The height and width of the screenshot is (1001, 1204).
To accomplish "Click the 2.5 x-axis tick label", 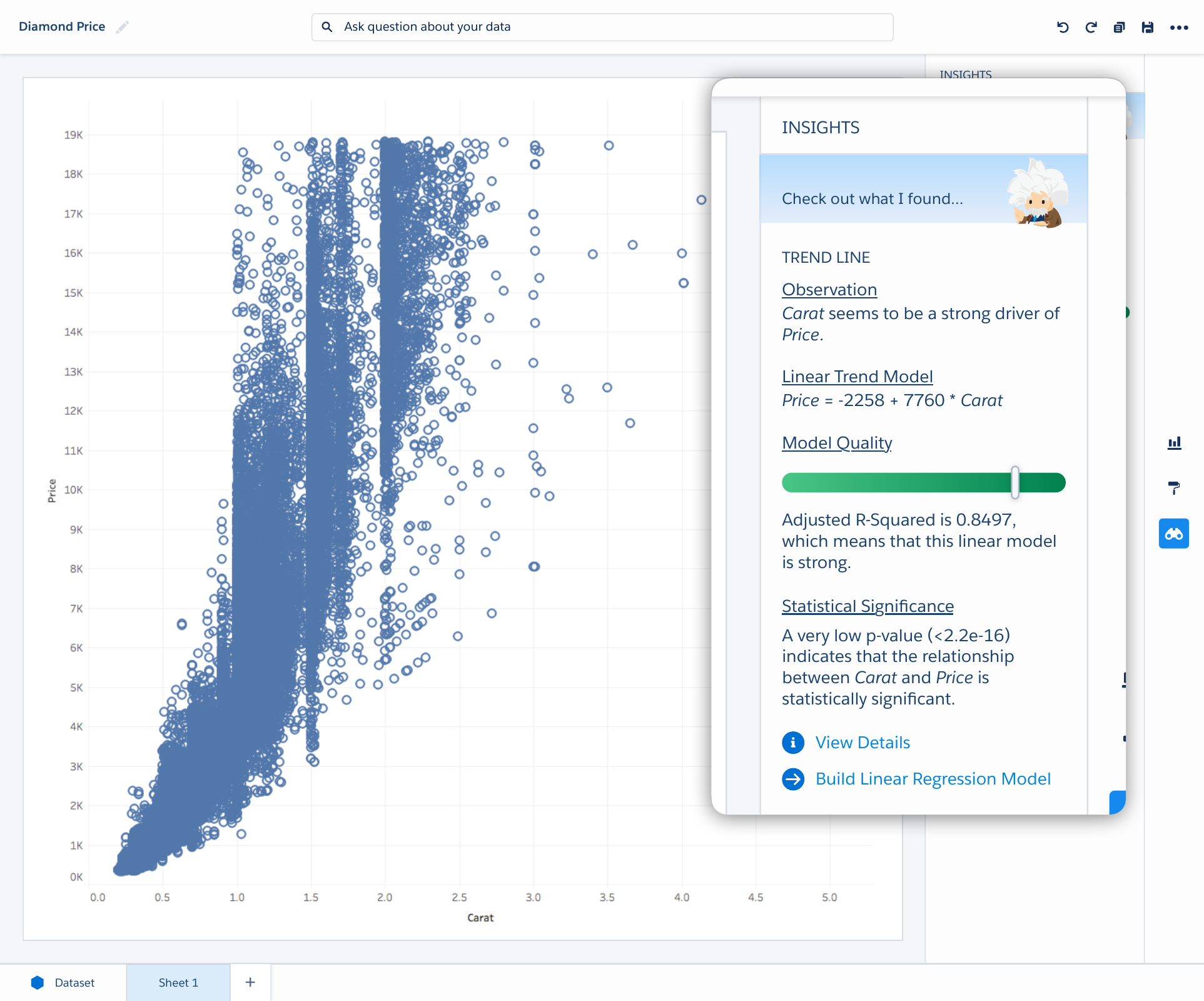I will 459,898.
